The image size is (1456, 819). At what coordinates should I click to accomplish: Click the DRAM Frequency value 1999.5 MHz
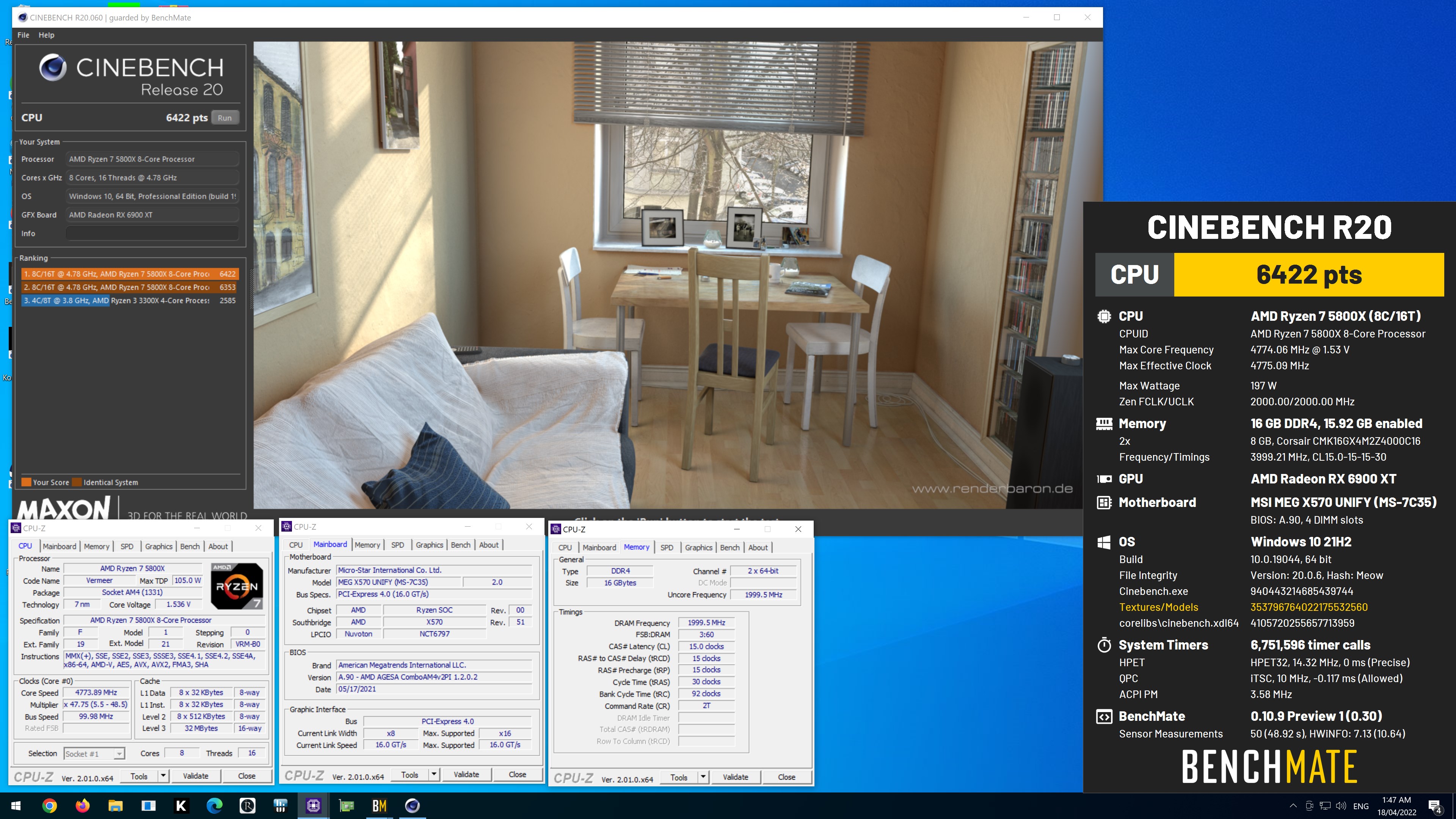[706, 622]
